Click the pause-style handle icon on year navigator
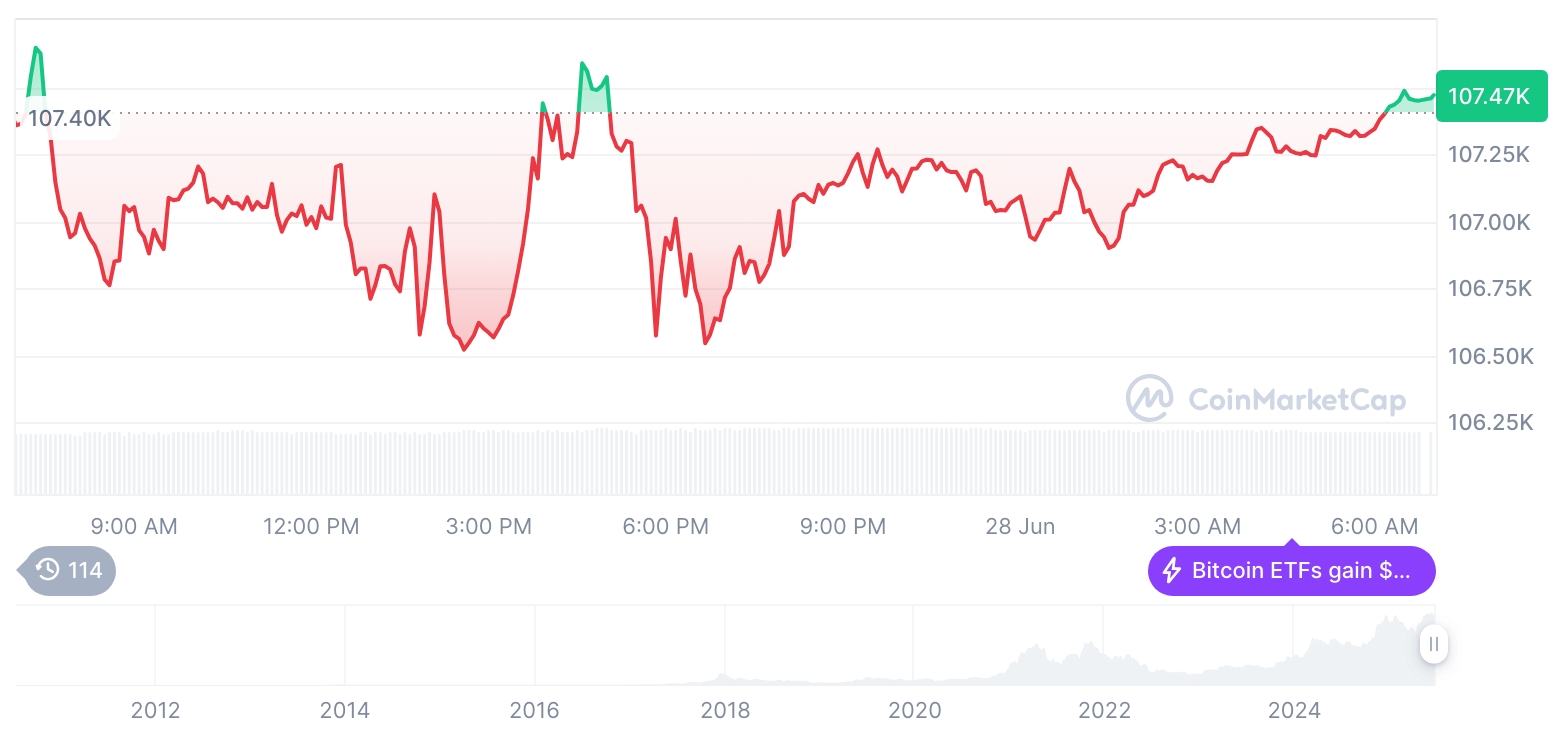Viewport: 1566px width, 732px height. (1433, 644)
